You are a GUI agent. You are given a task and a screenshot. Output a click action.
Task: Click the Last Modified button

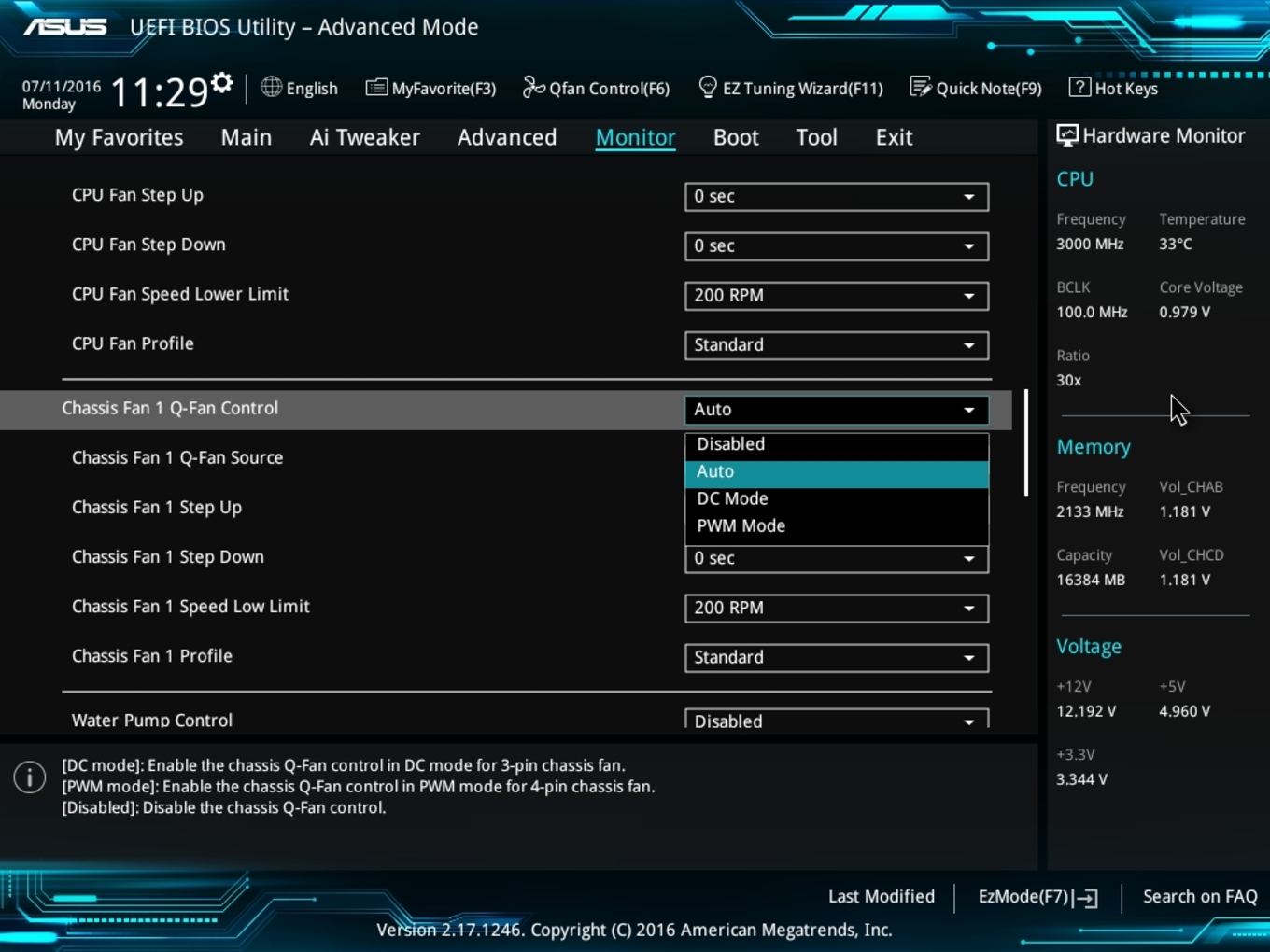pyautogui.click(x=881, y=897)
